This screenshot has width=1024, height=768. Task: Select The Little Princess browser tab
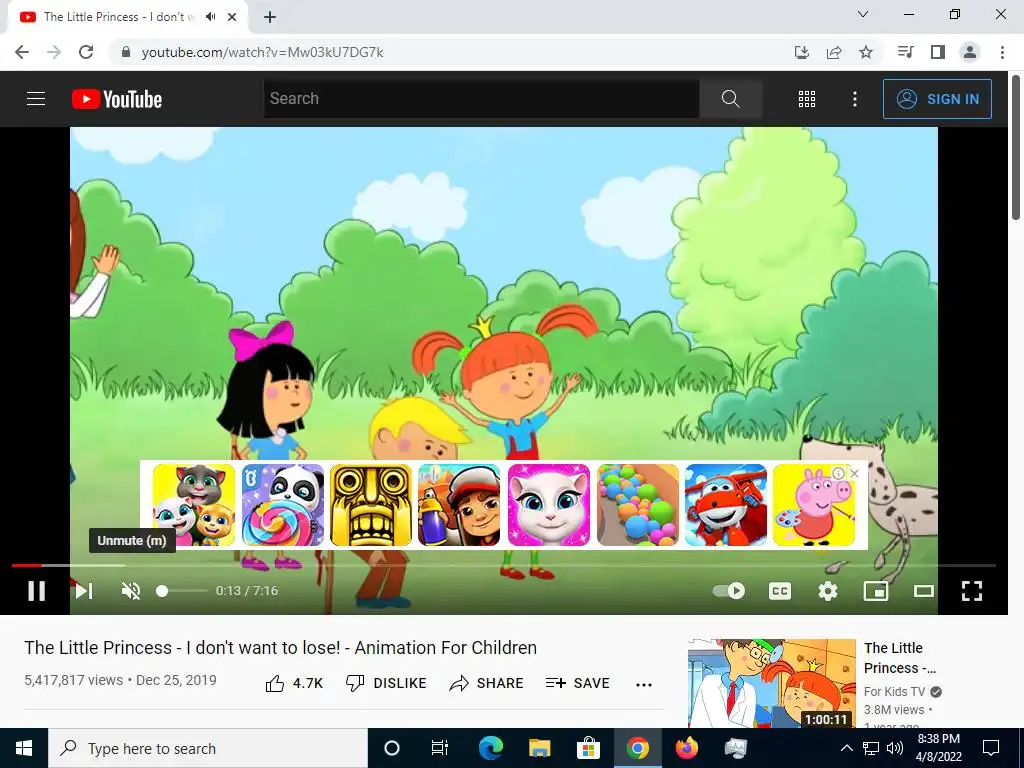128,17
